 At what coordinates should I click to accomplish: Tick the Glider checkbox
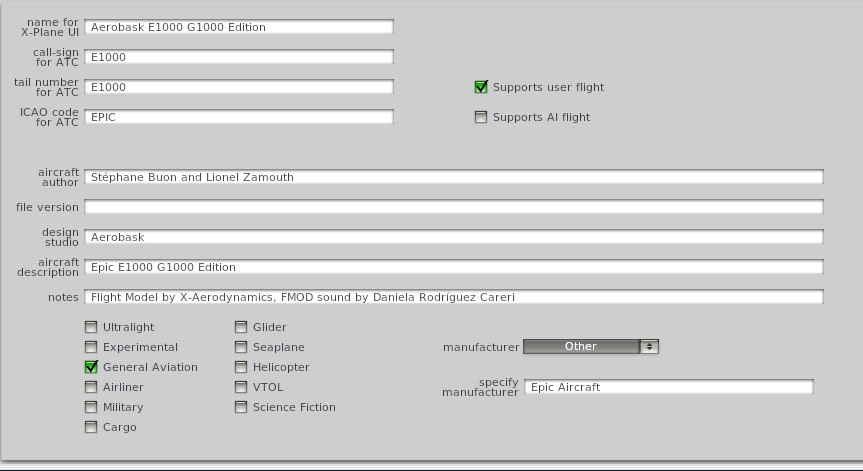pos(241,327)
